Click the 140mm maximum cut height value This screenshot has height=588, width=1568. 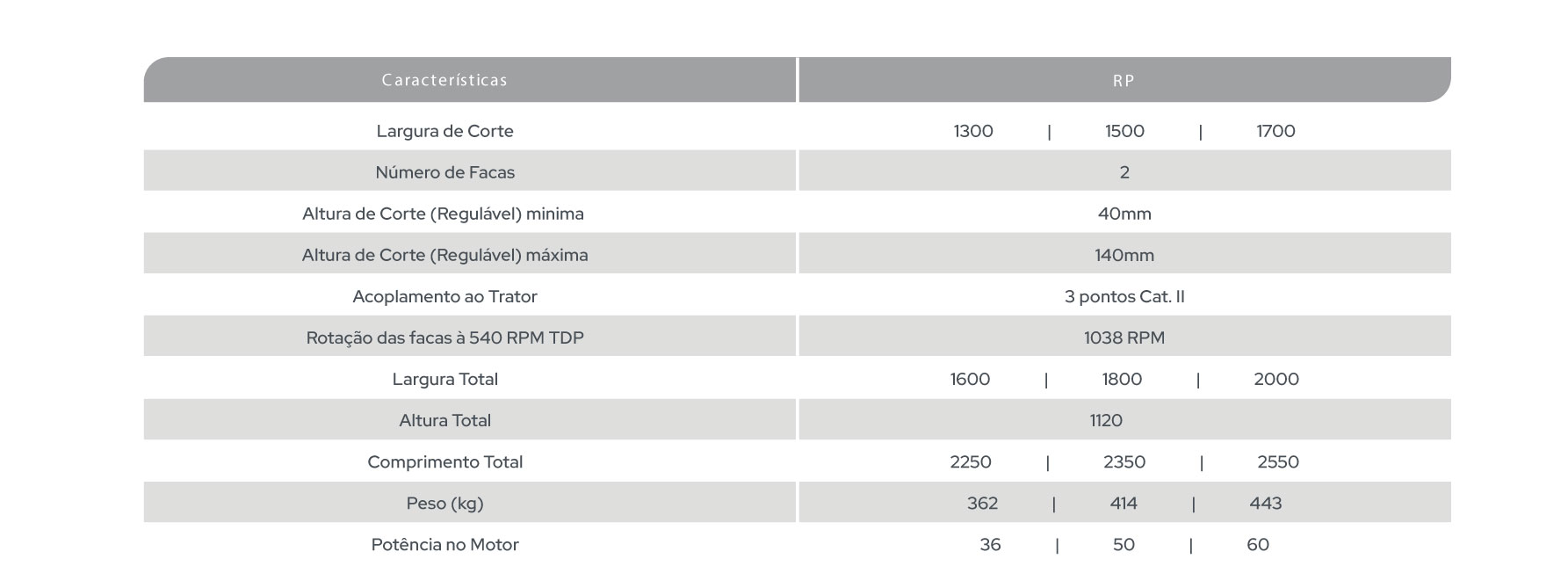(x=1124, y=255)
